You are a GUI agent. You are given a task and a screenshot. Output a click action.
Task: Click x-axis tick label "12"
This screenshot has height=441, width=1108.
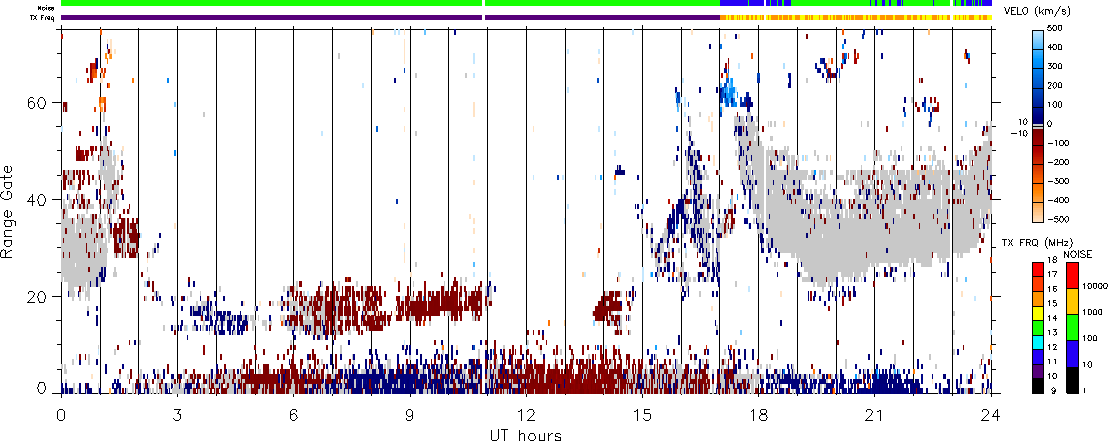[x=526, y=416]
